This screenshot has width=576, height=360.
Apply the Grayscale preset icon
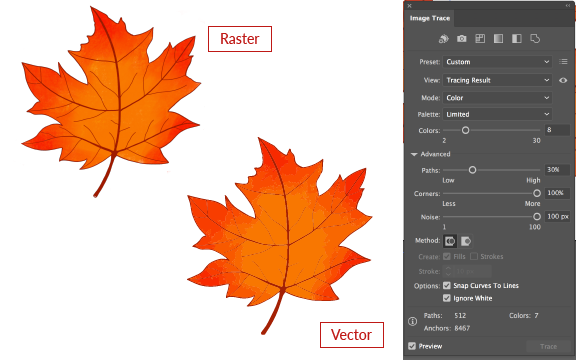498,39
